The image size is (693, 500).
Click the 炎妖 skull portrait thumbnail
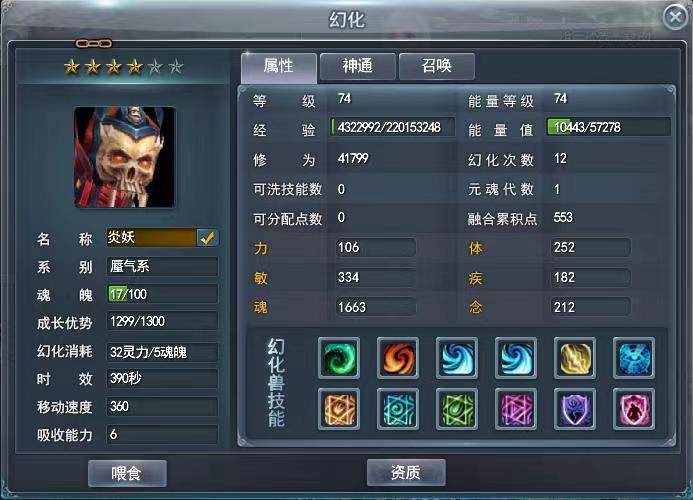pyautogui.click(x=124, y=157)
